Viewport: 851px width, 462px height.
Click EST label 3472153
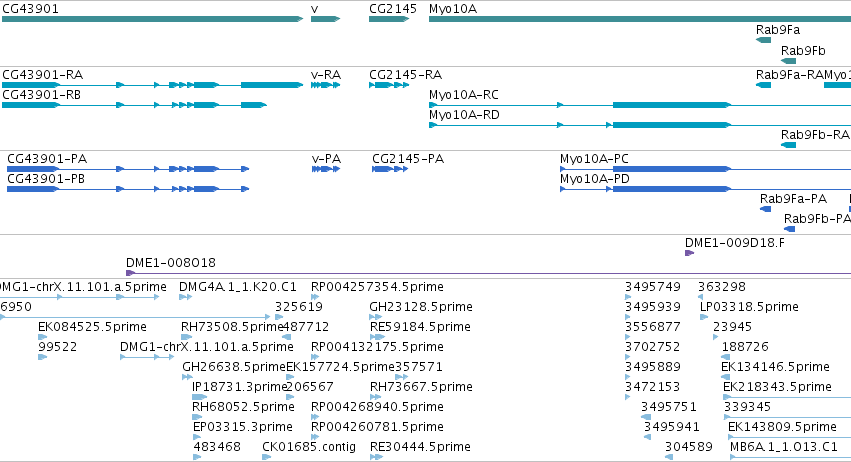tap(652, 387)
